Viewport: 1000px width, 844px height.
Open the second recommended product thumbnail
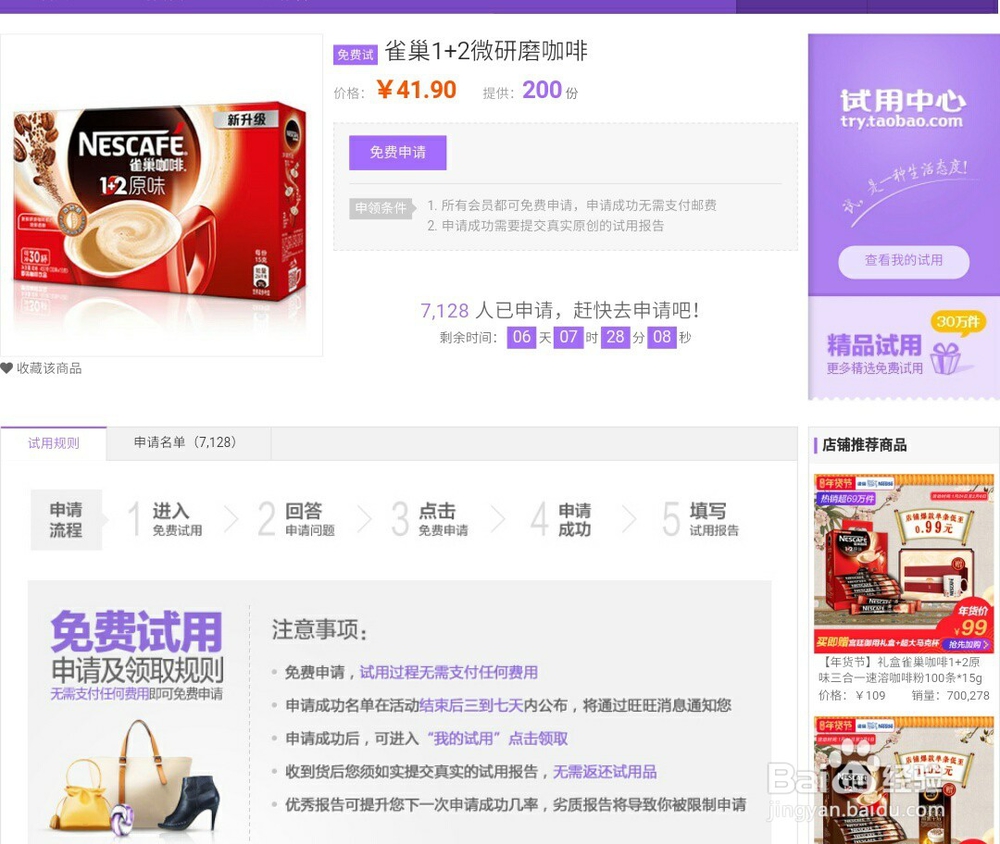pos(904,780)
